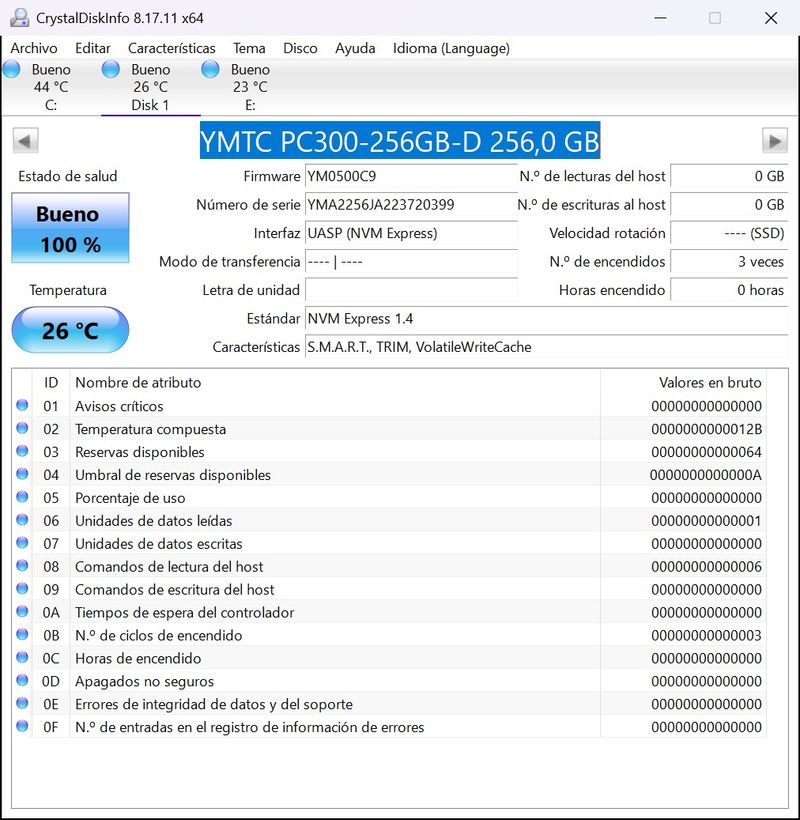Viewport: 800px width, 820px height.
Task: Click the empty Letra de unidad field
Action: coord(411,290)
